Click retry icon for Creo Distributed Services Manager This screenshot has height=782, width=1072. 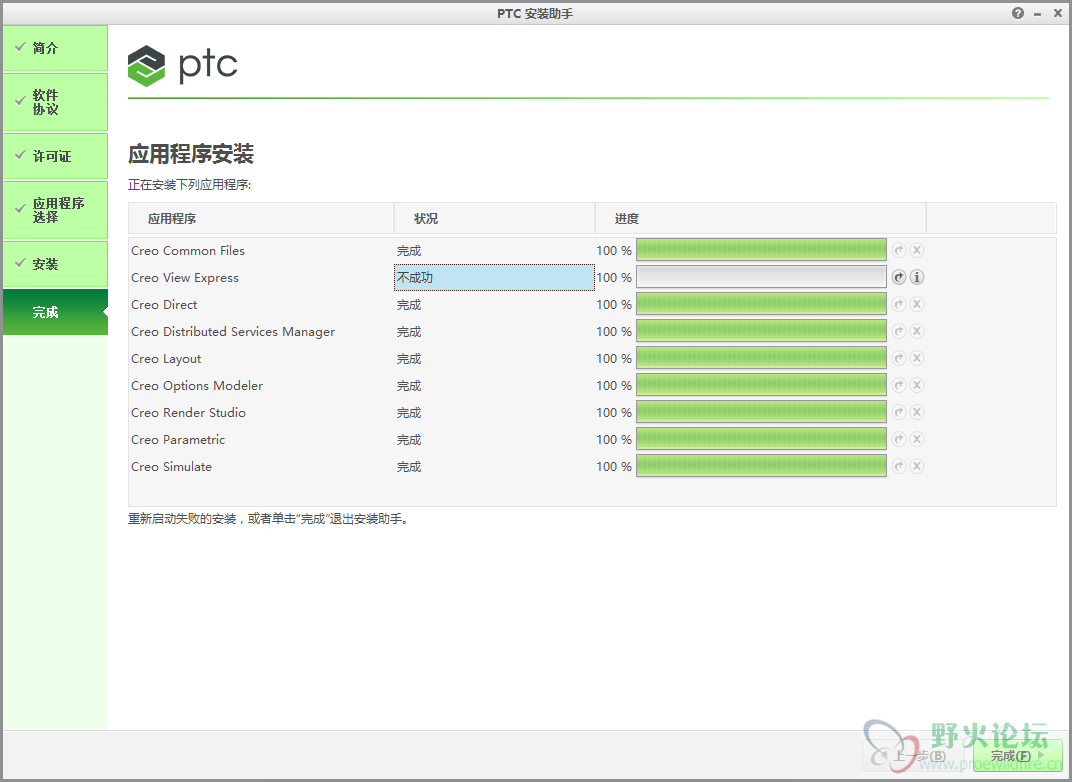899,331
